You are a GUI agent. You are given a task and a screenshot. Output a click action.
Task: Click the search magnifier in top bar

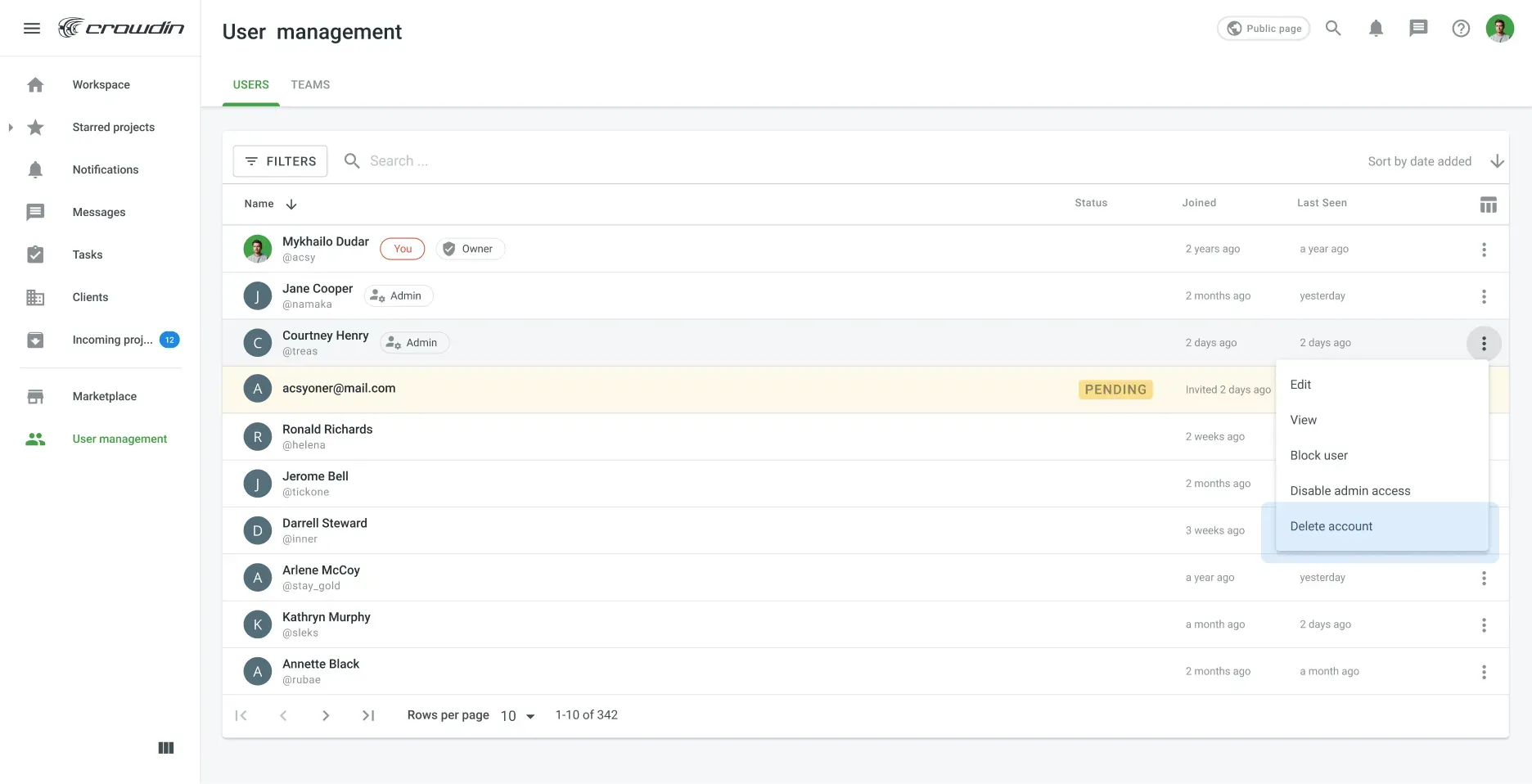[1333, 29]
